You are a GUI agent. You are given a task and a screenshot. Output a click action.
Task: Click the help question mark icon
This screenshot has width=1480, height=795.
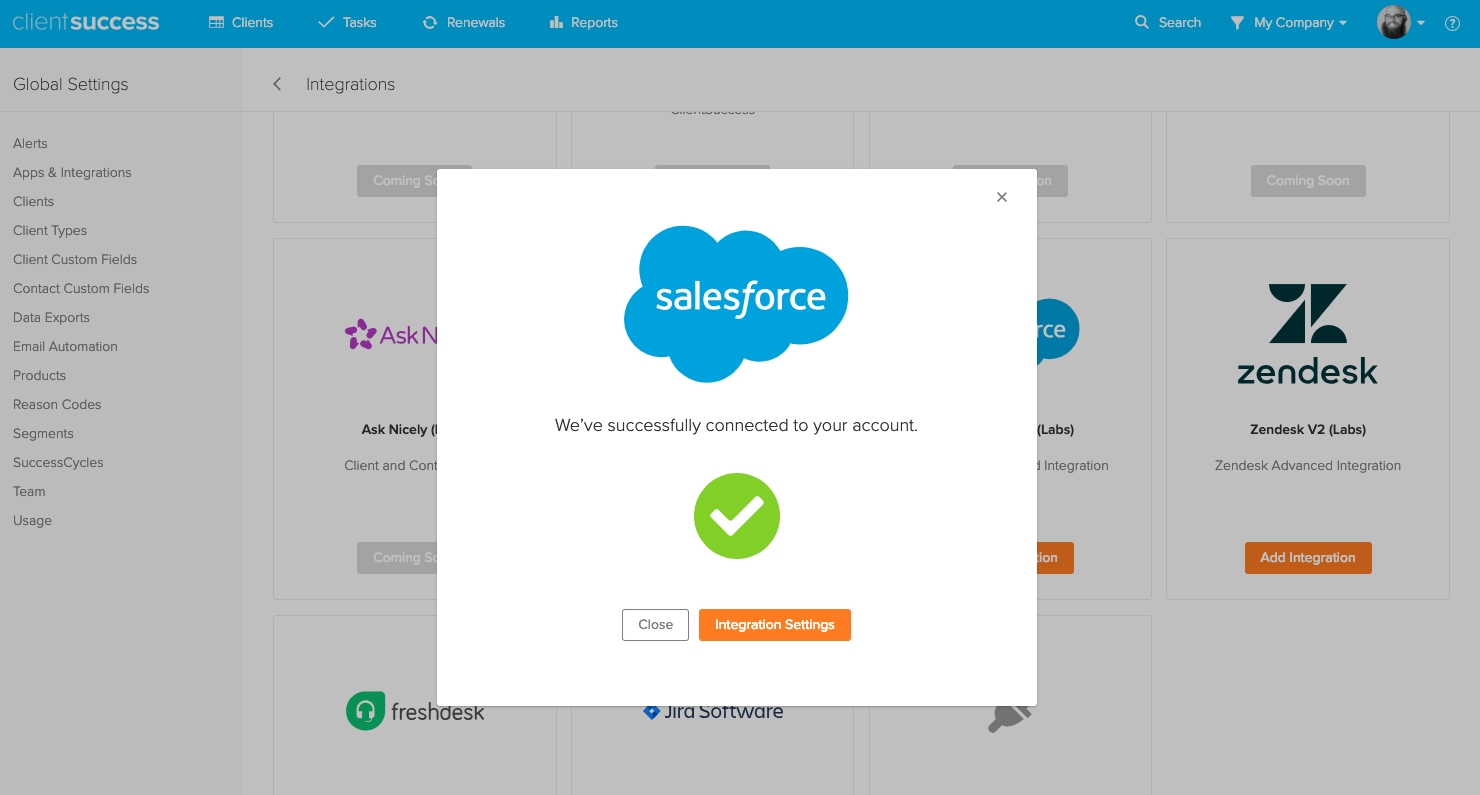(1453, 23)
